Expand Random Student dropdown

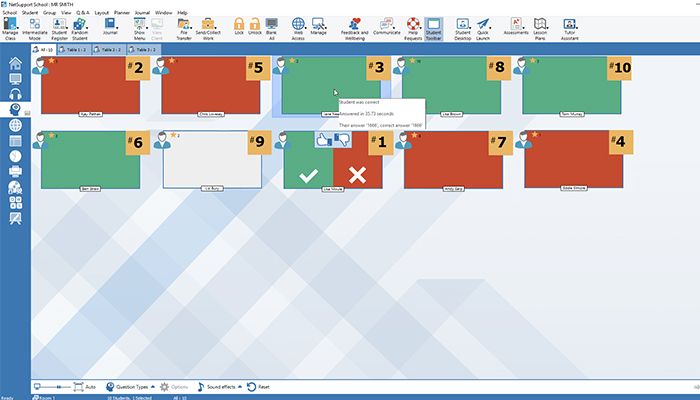[87, 27]
